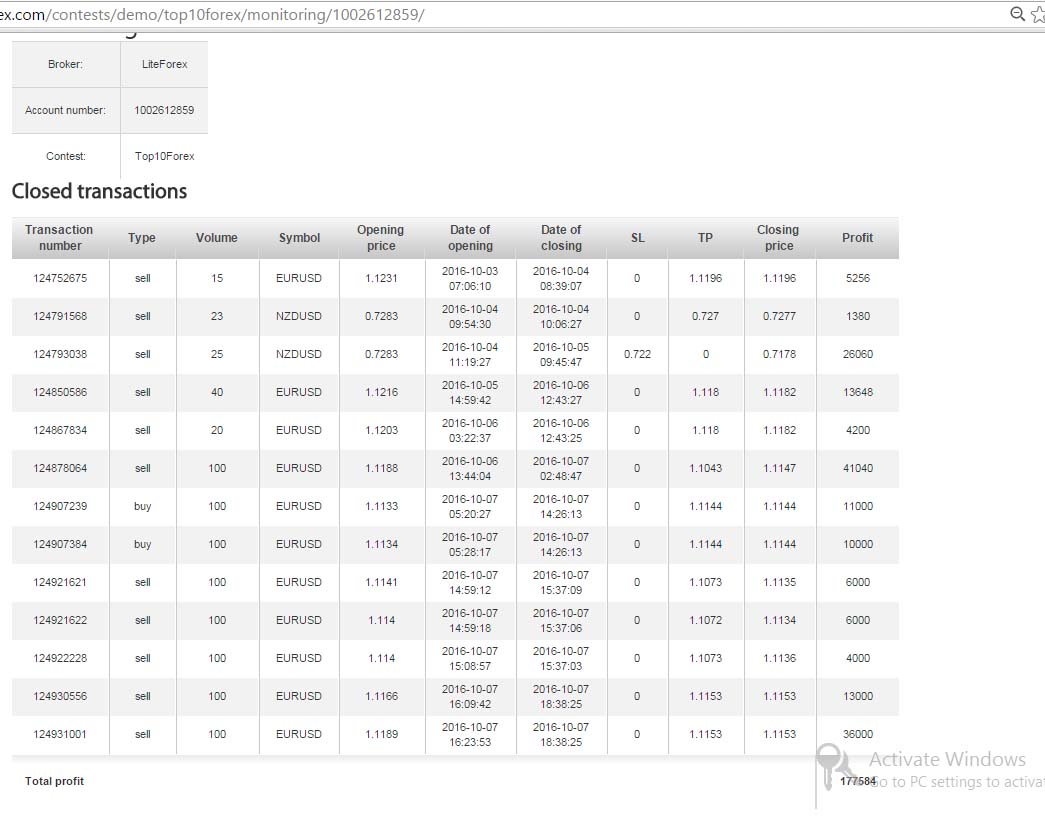Screen dimensions: 1045x827
Task: Click the Date of opening column header
Action: tap(470, 238)
